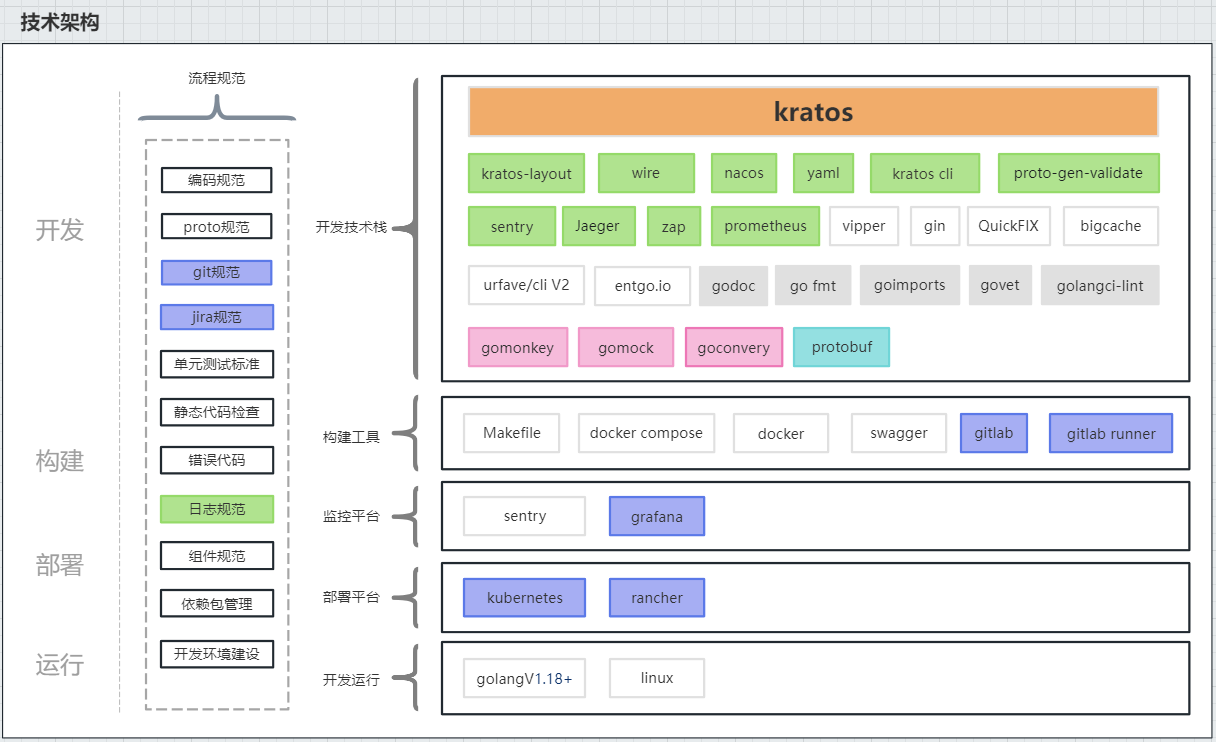Viewport: 1216px width, 742px height.
Task: Select the purple git规范 item
Action: click(x=216, y=272)
